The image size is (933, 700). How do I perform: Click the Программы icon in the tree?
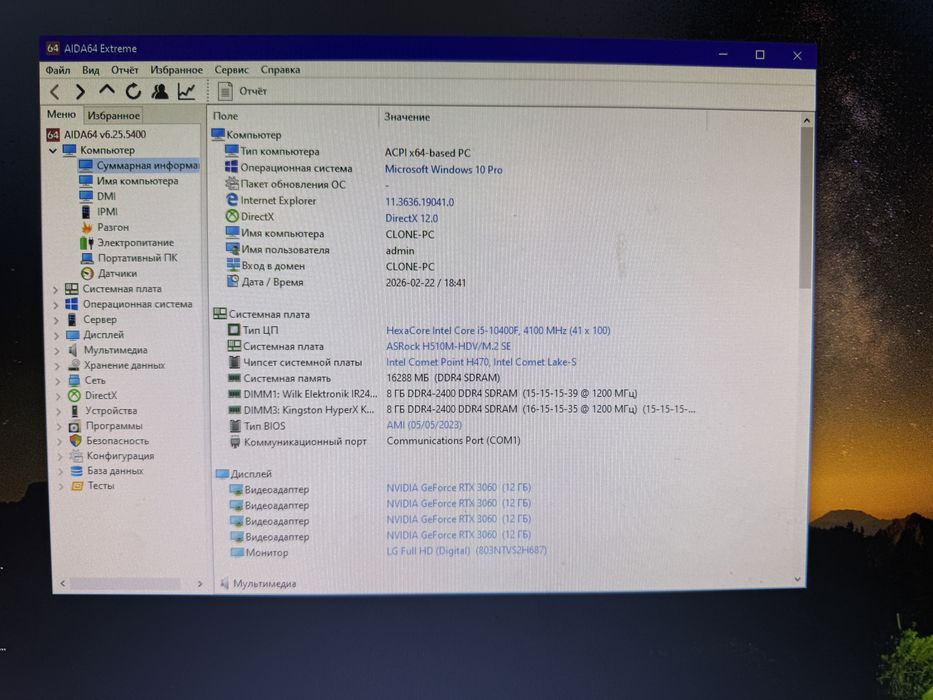point(74,426)
